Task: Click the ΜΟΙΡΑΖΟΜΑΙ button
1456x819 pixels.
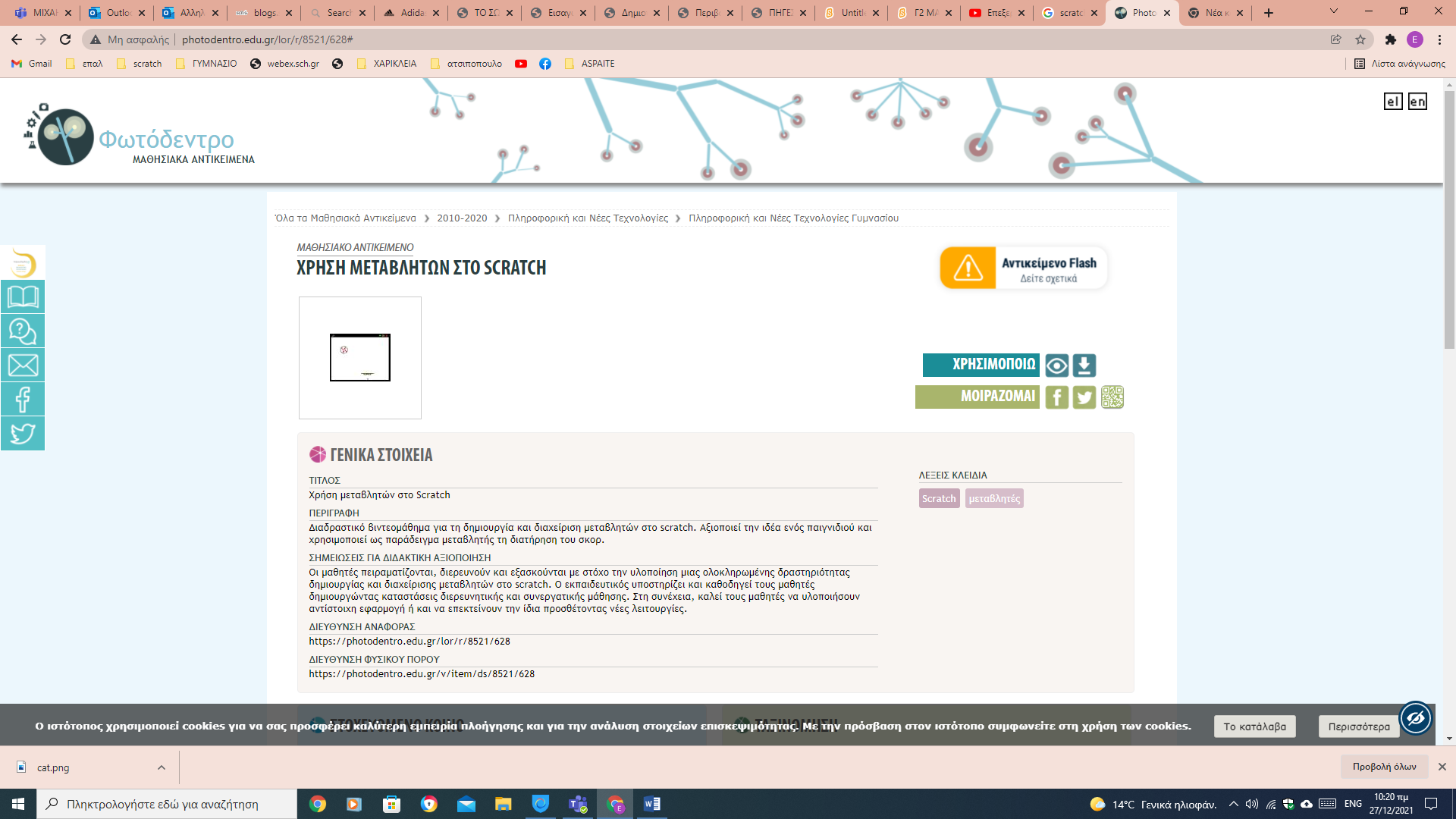Action: click(977, 397)
